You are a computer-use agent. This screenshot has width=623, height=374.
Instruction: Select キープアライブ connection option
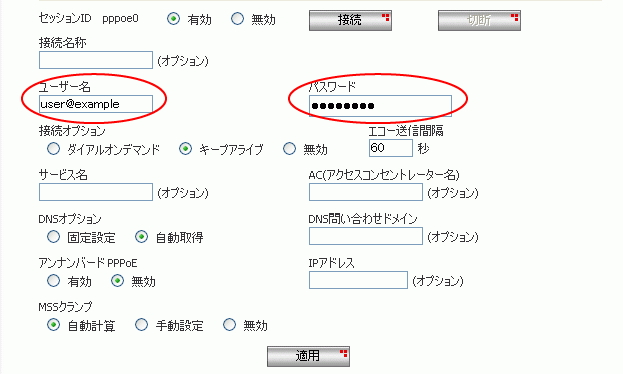click(185, 149)
